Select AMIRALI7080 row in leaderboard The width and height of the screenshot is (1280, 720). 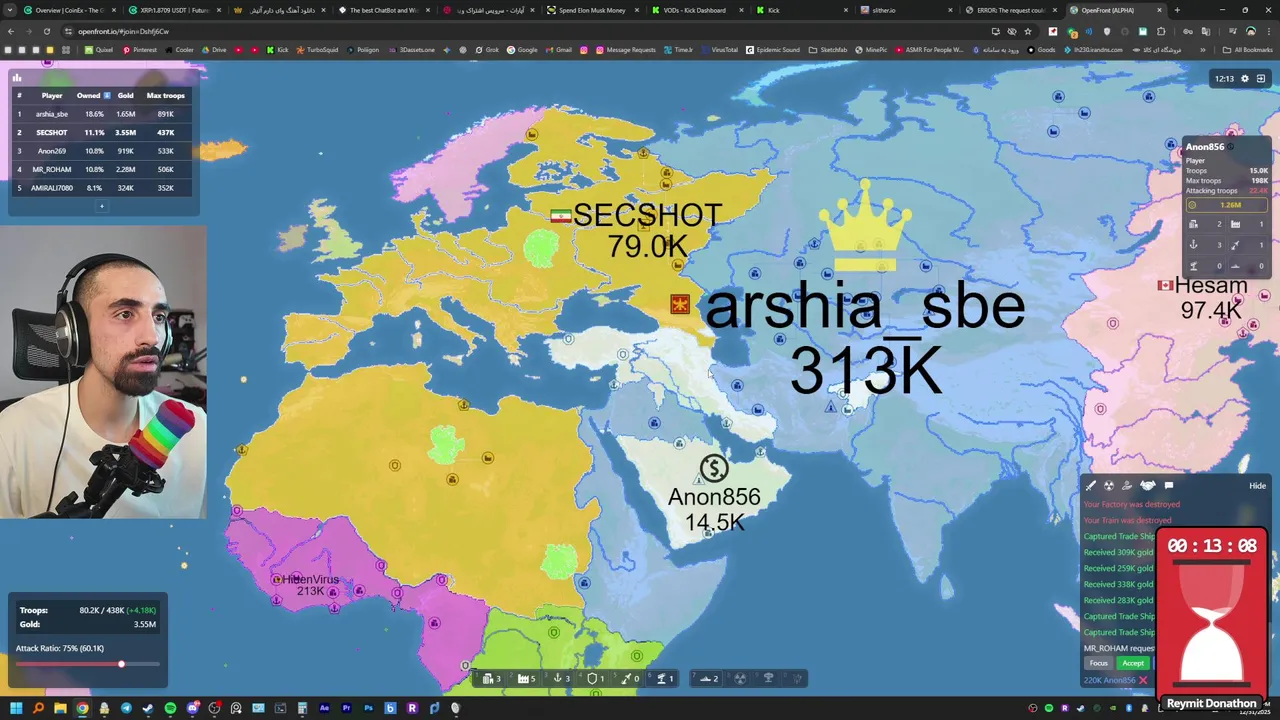click(101, 188)
